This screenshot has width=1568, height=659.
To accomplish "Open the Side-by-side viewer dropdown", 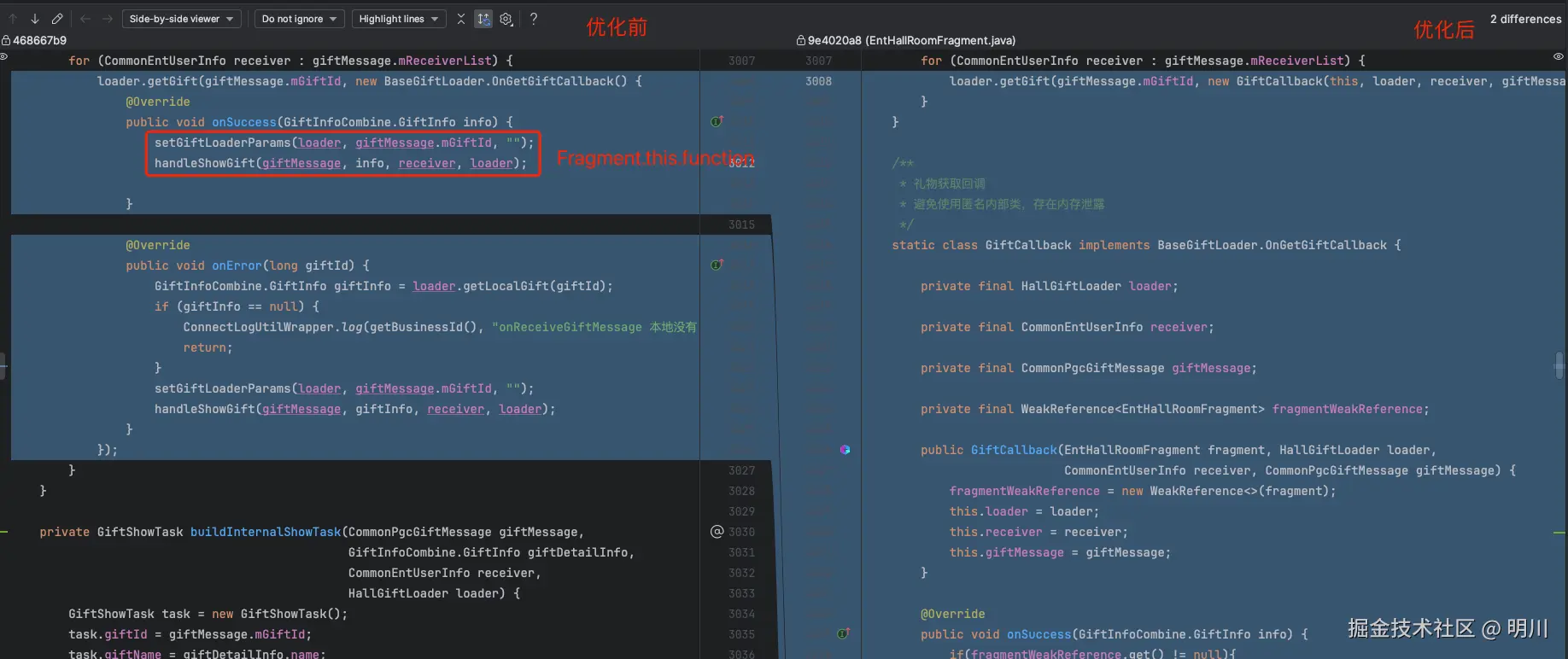I will tap(182, 19).
